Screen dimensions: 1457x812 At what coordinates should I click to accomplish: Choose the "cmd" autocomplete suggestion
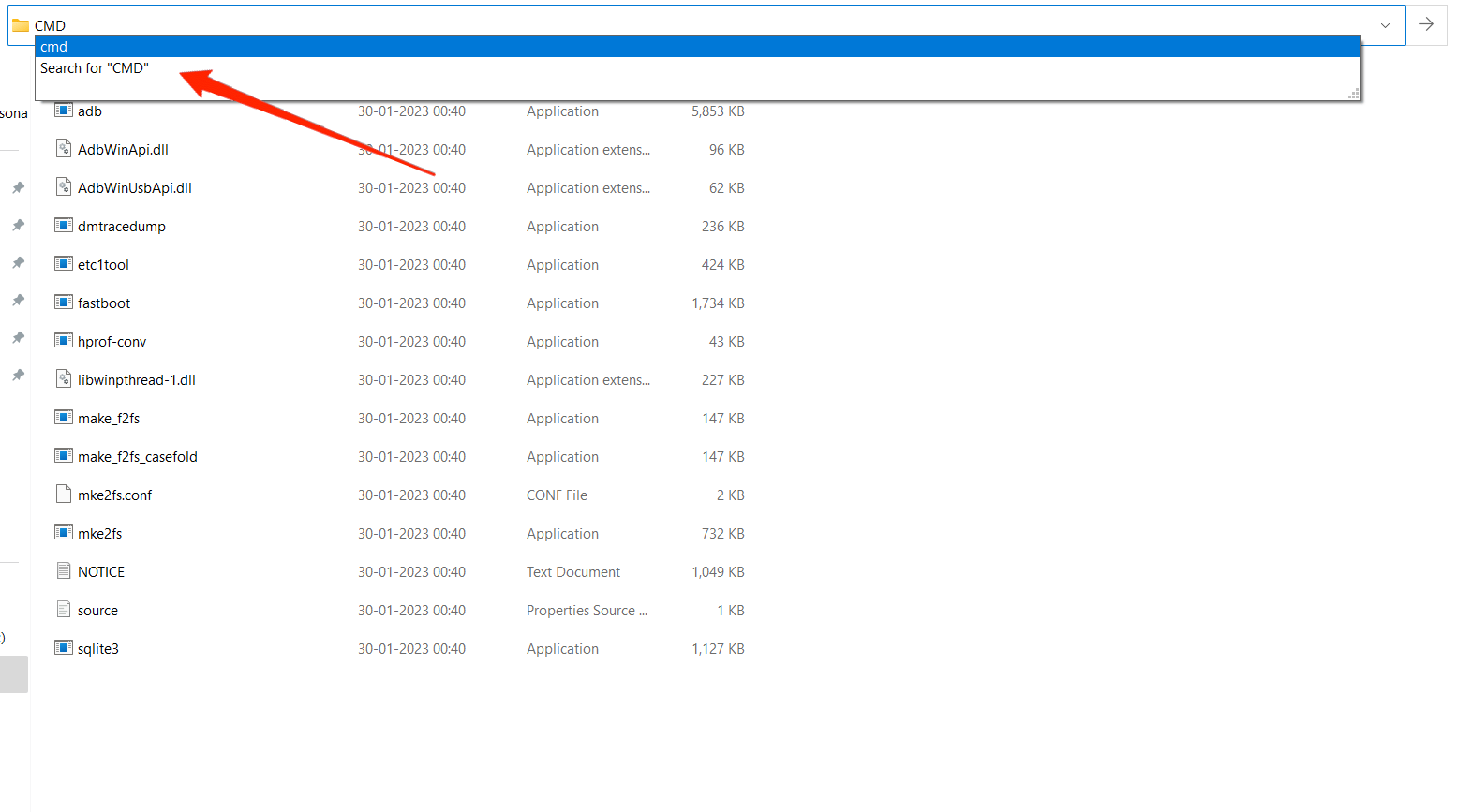pos(54,47)
